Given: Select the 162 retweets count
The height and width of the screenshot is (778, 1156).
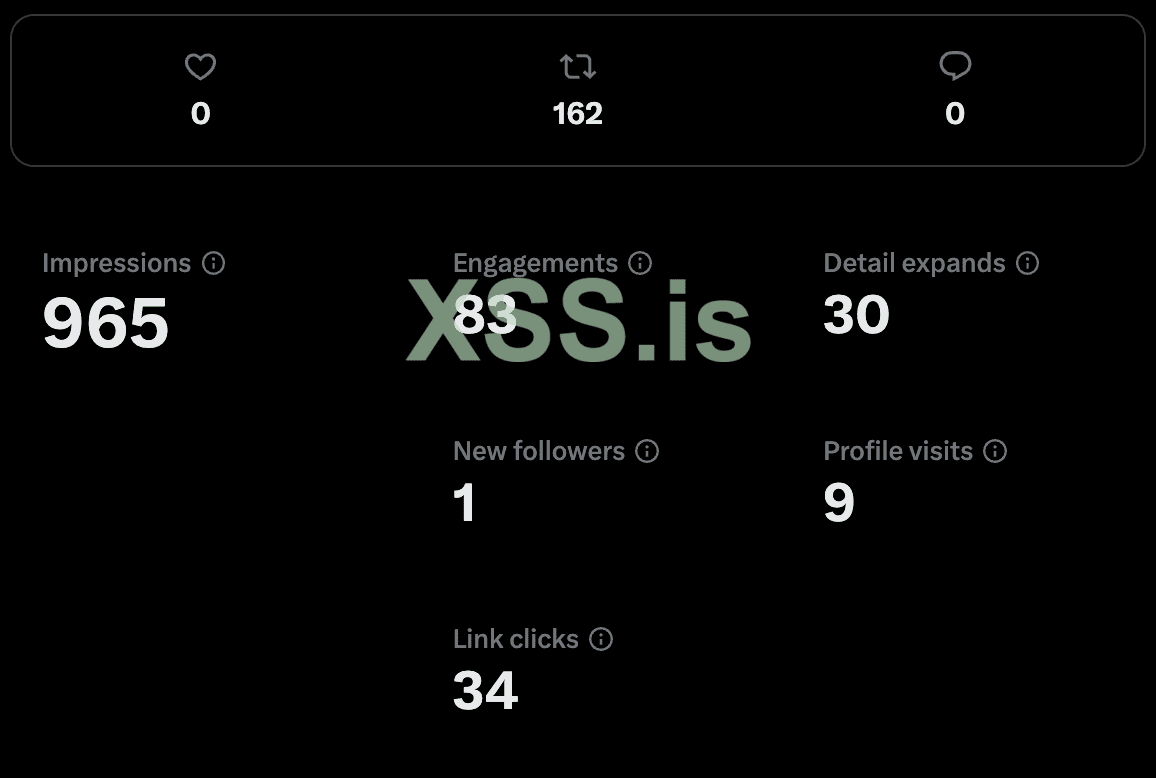Looking at the screenshot, I should [578, 114].
